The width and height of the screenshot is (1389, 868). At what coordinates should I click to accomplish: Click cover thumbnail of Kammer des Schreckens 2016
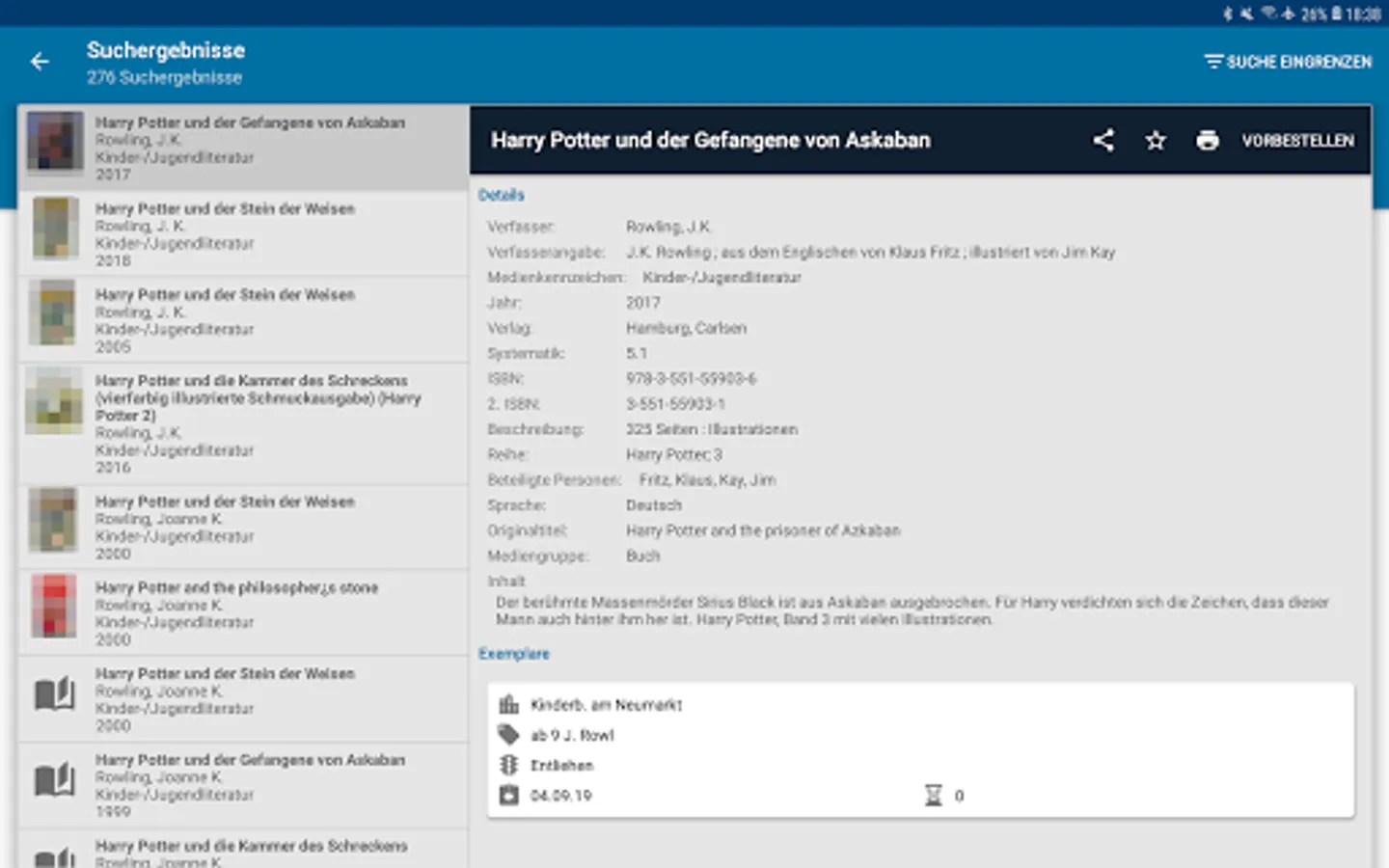coord(55,400)
